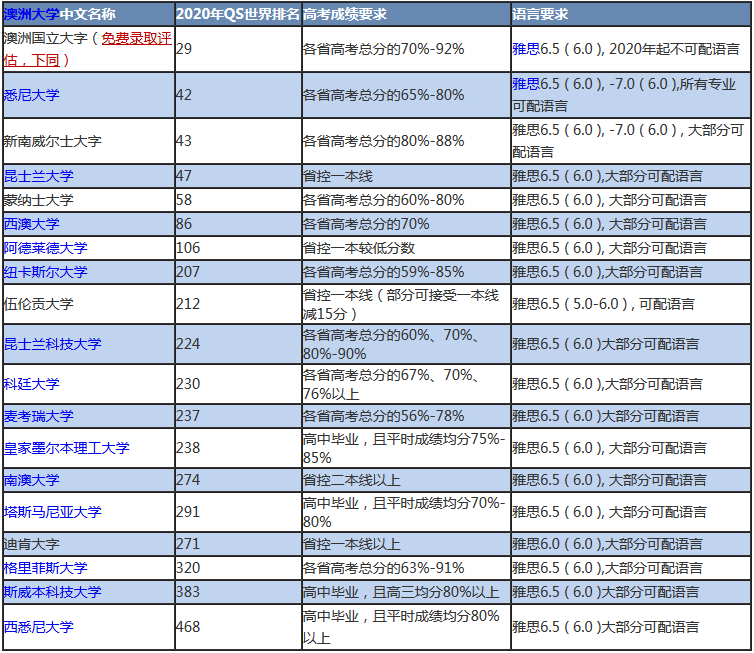
Task: Select the 各省高考总分的65%-80% cell
Action: (x=406, y=95)
